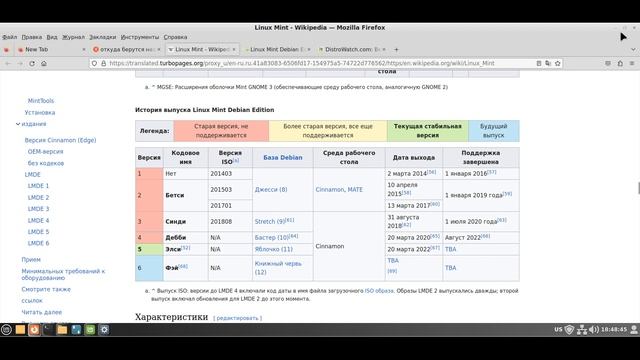Collapse the издания section in sidebar
Image resolution: width=640 pixels, height=360 pixels.
point(18,124)
